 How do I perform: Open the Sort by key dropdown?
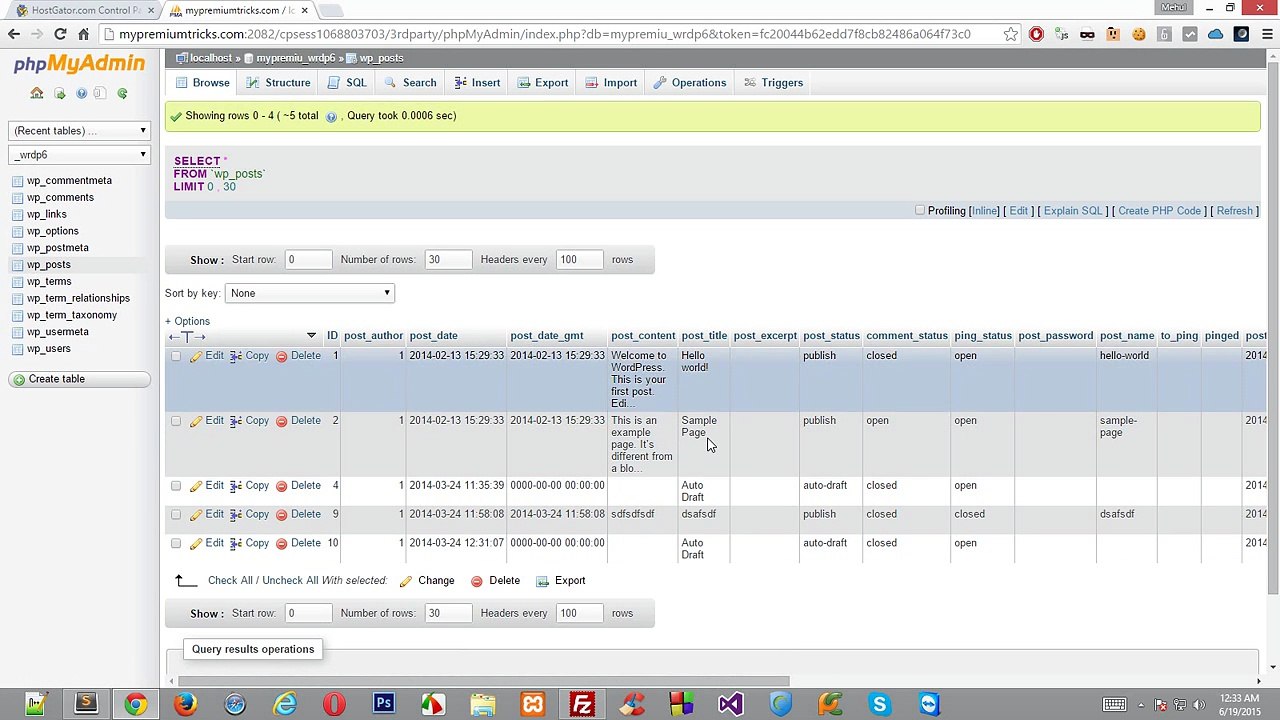click(x=310, y=293)
